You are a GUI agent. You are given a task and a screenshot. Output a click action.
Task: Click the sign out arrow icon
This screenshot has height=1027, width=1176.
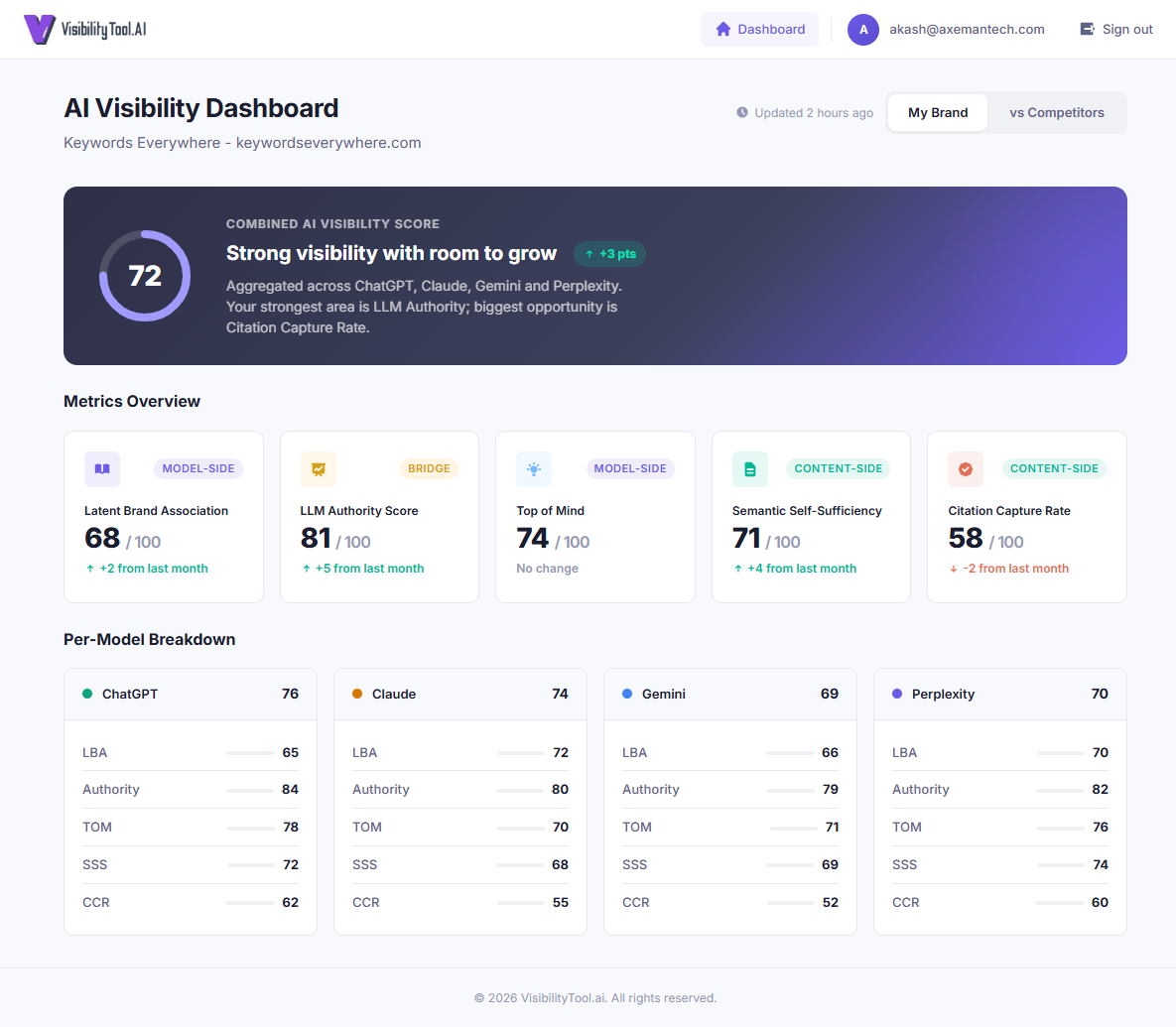point(1085,29)
